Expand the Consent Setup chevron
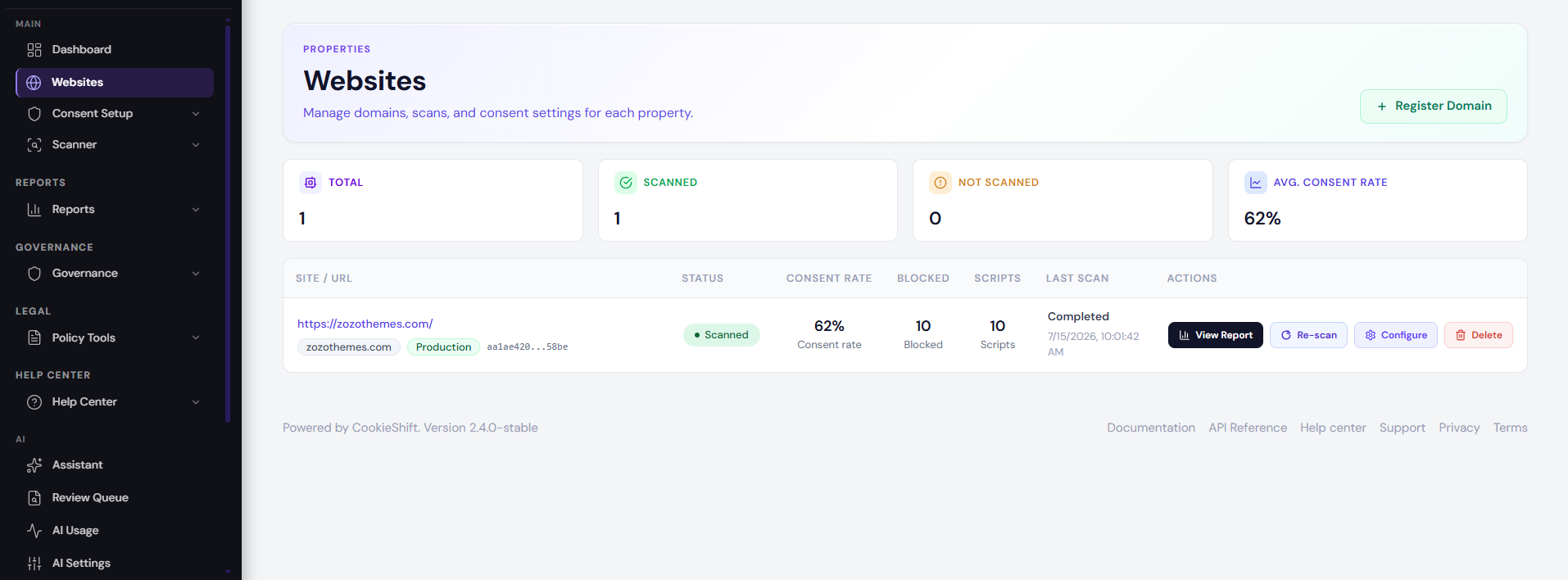Image resolution: width=1568 pixels, height=580 pixels. click(196, 114)
